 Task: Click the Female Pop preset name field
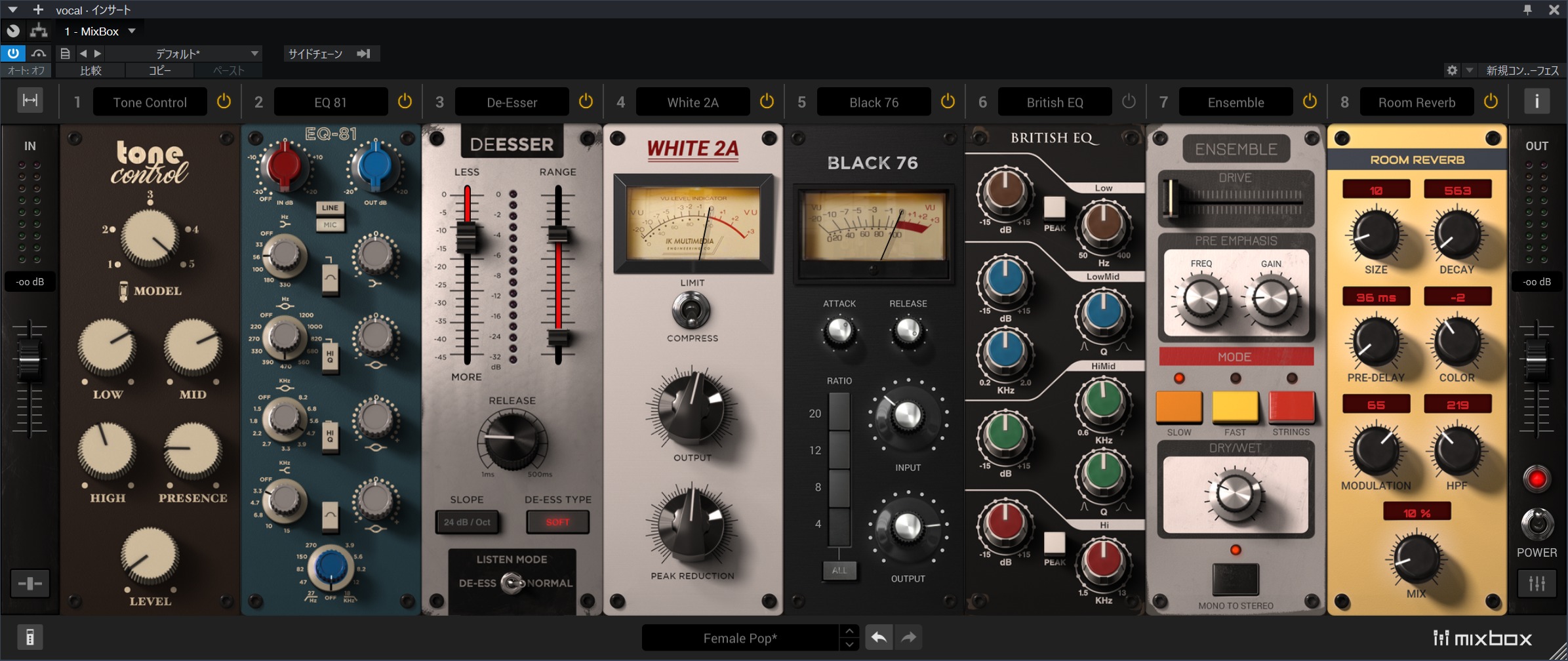pos(740,637)
